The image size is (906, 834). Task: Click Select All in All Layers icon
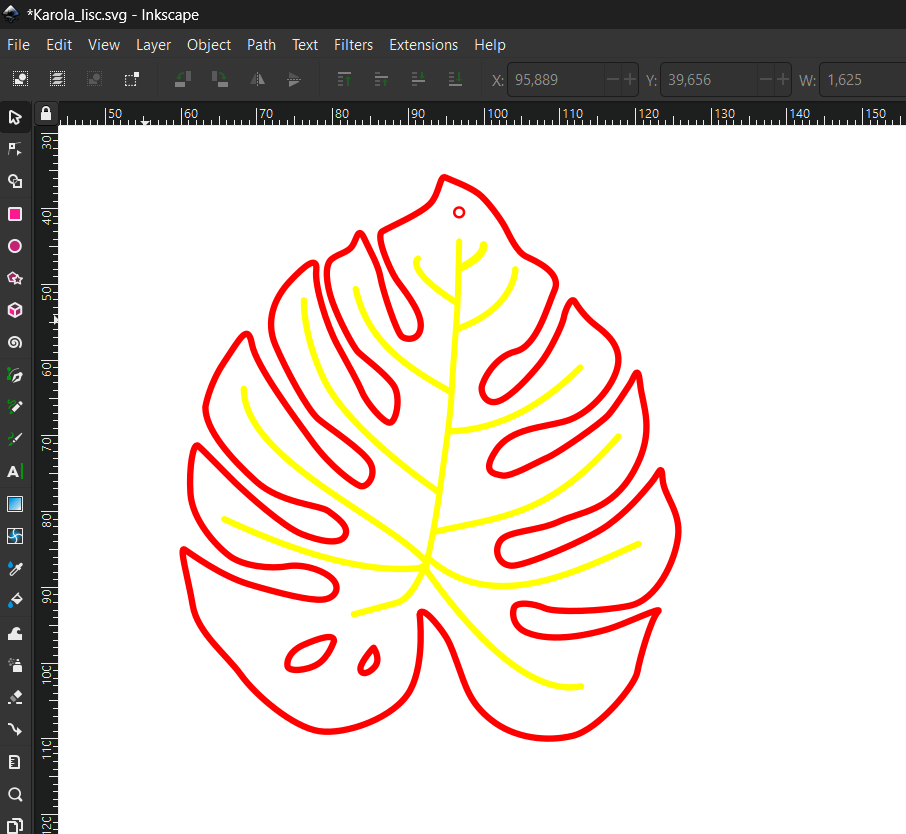point(57,79)
